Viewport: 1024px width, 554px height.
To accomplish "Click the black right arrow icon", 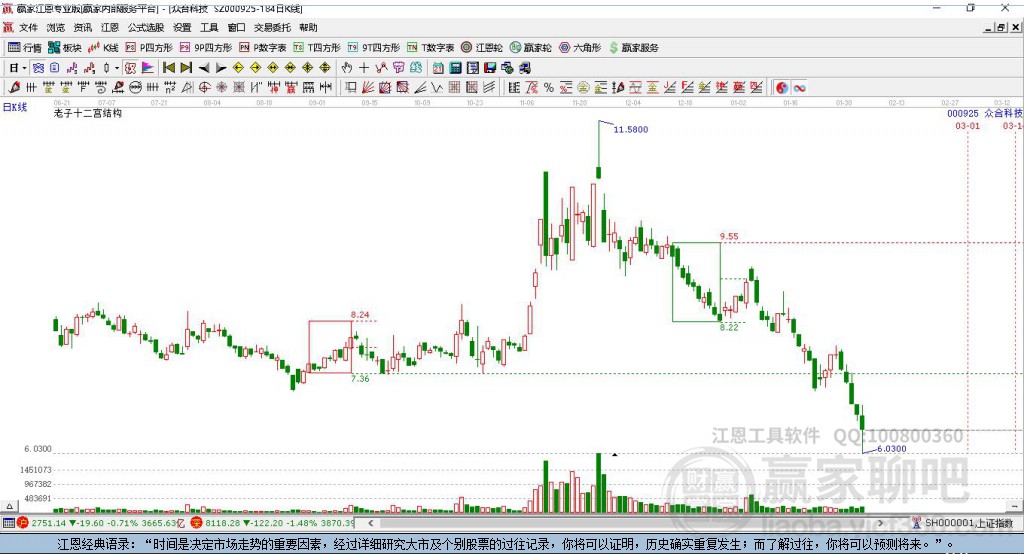I will pos(221,68).
